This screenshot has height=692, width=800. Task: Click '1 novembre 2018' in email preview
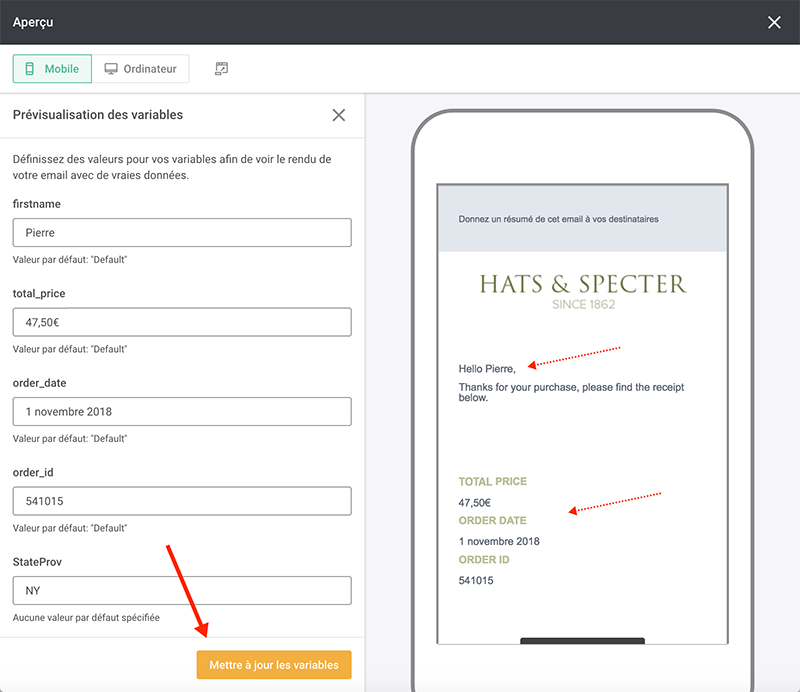point(499,541)
